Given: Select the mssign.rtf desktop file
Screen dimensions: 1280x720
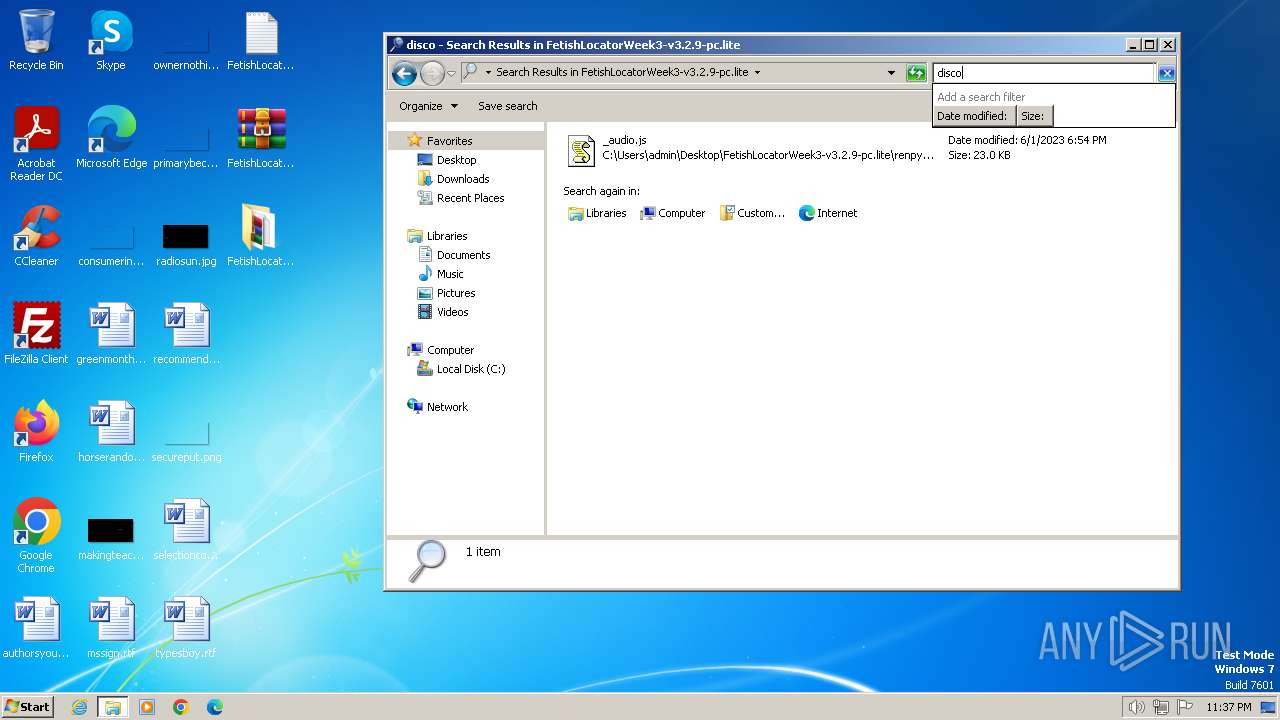Looking at the screenshot, I should tap(111, 629).
